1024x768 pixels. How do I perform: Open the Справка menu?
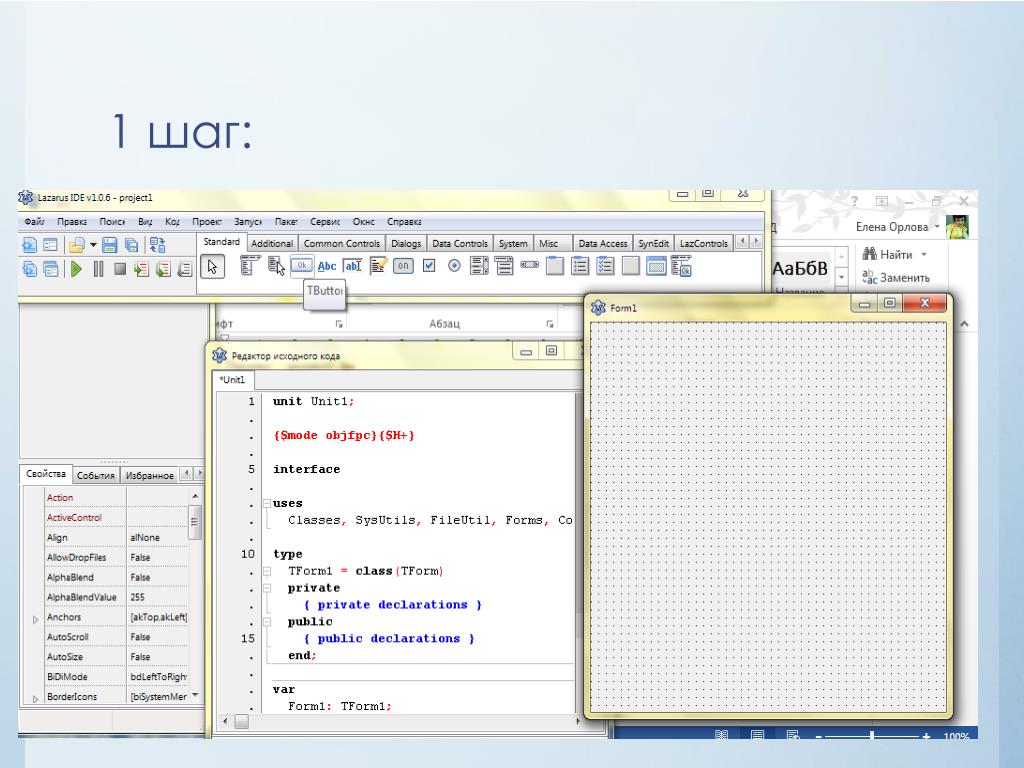[x=404, y=221]
